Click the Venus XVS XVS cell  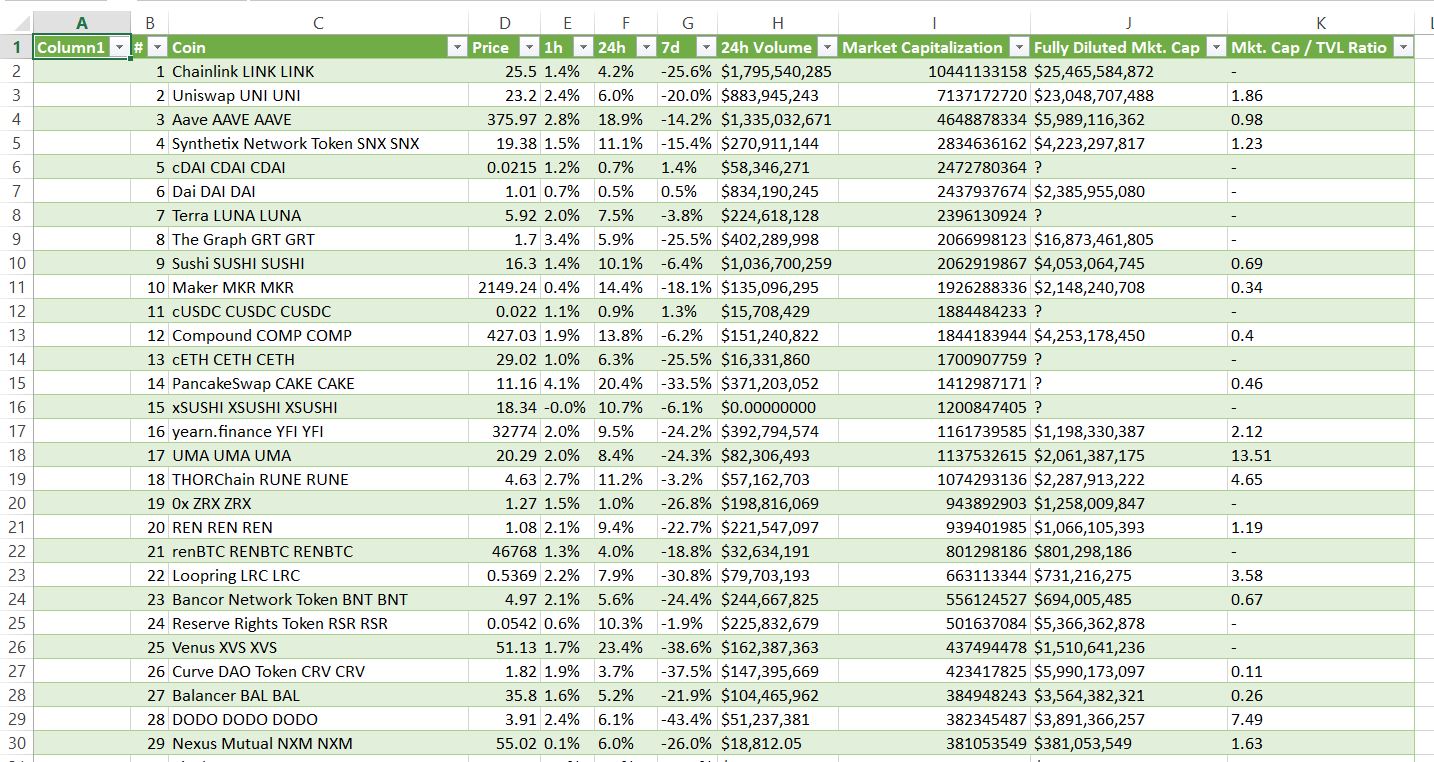pyautogui.click(x=318, y=647)
